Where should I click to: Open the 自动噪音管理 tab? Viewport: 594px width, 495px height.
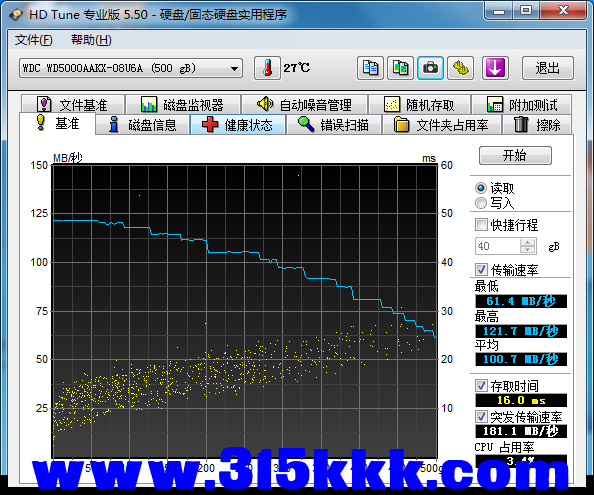pyautogui.click(x=305, y=104)
